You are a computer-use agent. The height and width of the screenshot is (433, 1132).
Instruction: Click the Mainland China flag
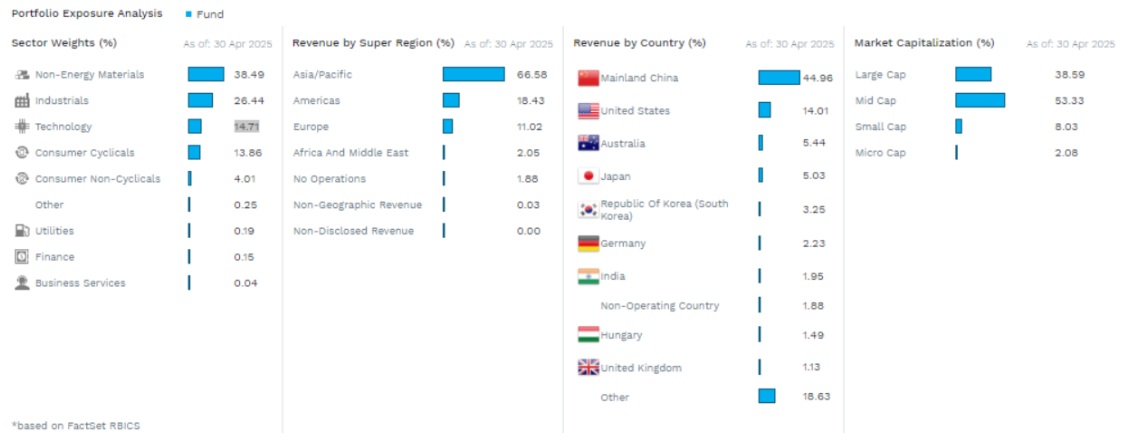(x=588, y=78)
